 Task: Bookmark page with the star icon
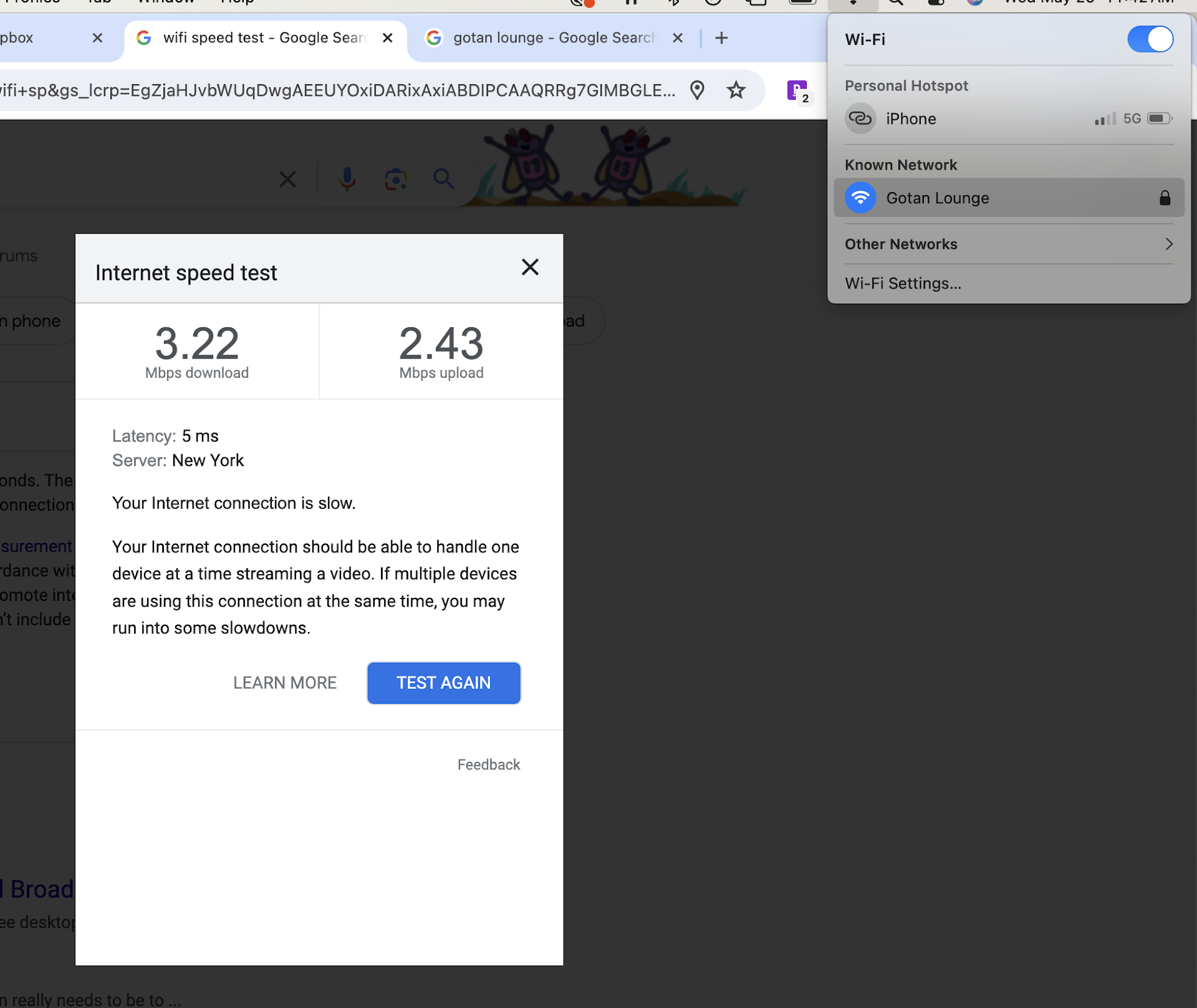(x=736, y=90)
